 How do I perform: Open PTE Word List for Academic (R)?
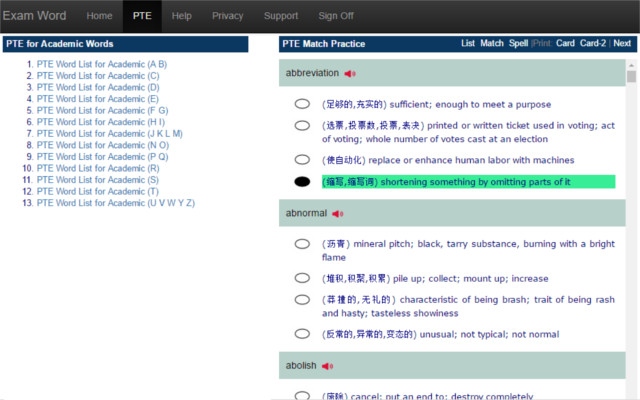pyautogui.click(x=98, y=168)
